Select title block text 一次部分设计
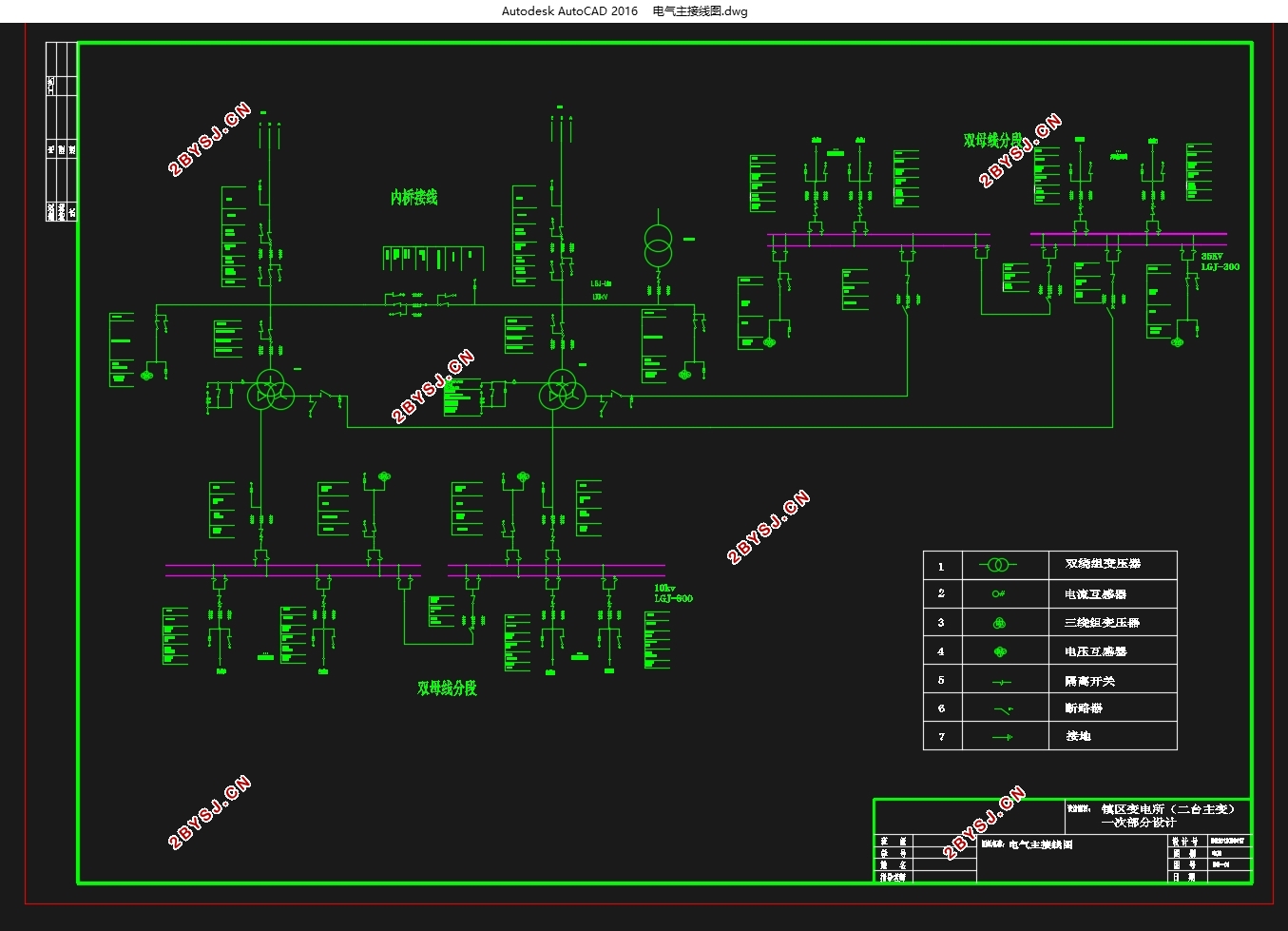The width and height of the screenshot is (1288, 931). point(1139,823)
